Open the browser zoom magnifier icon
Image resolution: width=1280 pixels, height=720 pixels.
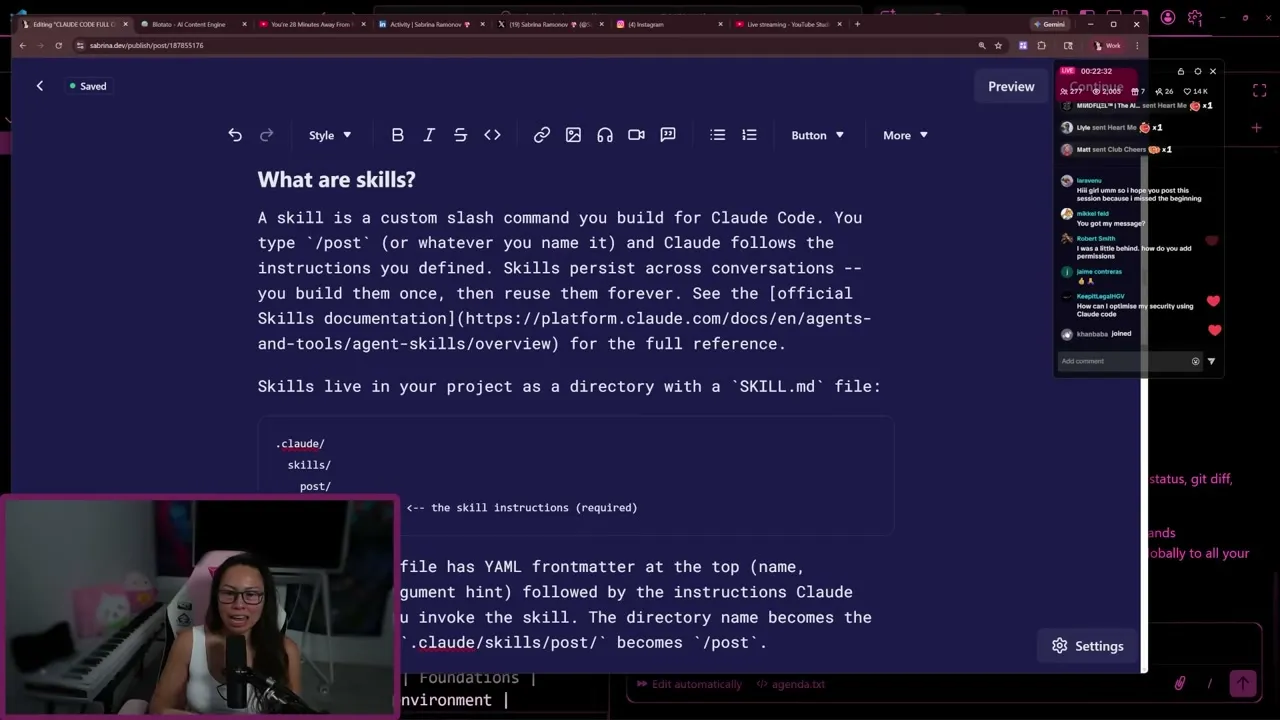point(982,45)
